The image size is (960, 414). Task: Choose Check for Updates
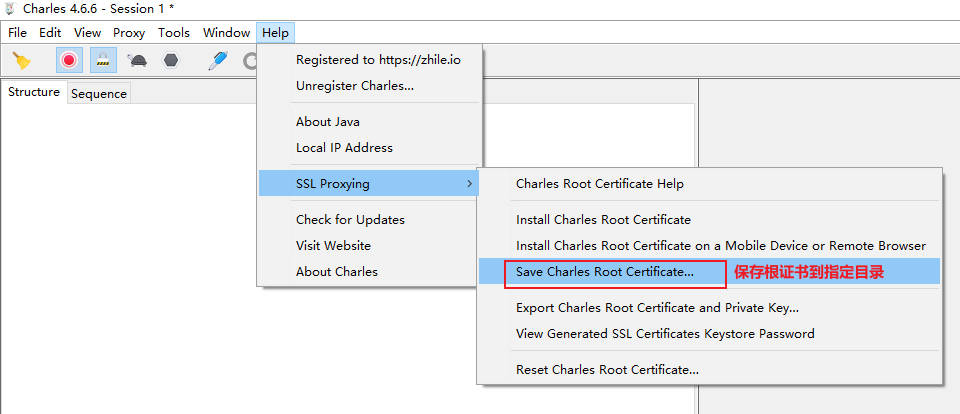(x=370, y=219)
